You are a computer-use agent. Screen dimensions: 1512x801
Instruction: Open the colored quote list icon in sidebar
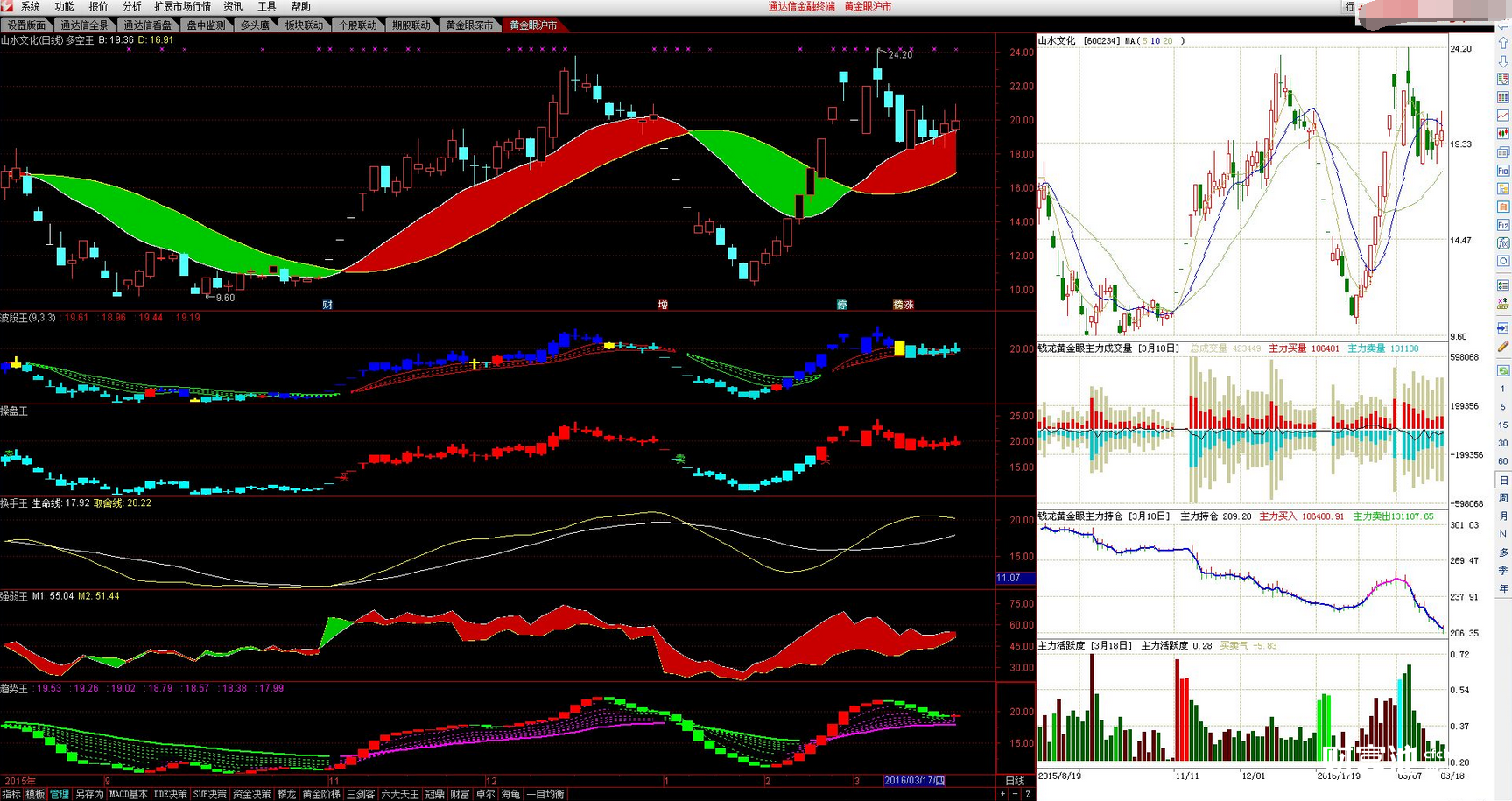pyautogui.click(x=1503, y=80)
